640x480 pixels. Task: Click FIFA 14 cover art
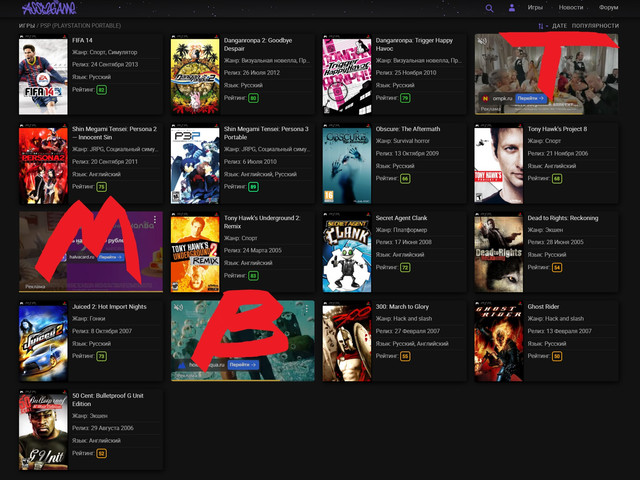click(43, 74)
